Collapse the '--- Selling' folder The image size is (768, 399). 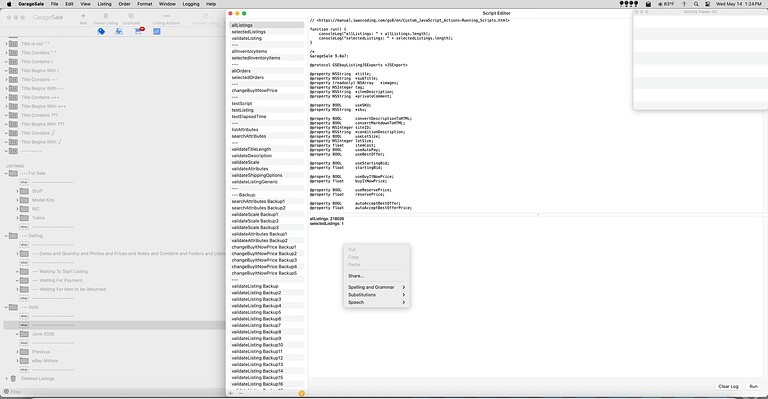(x=6, y=235)
